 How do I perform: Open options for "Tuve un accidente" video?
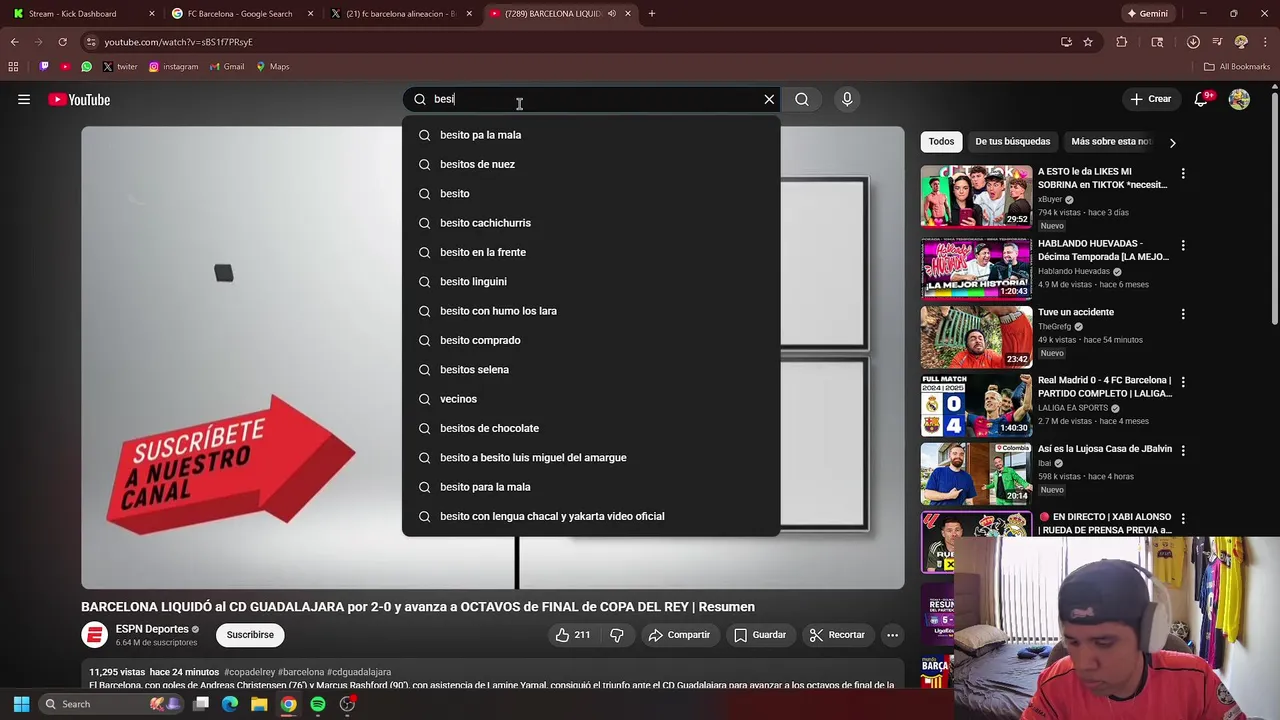coord(1183,314)
